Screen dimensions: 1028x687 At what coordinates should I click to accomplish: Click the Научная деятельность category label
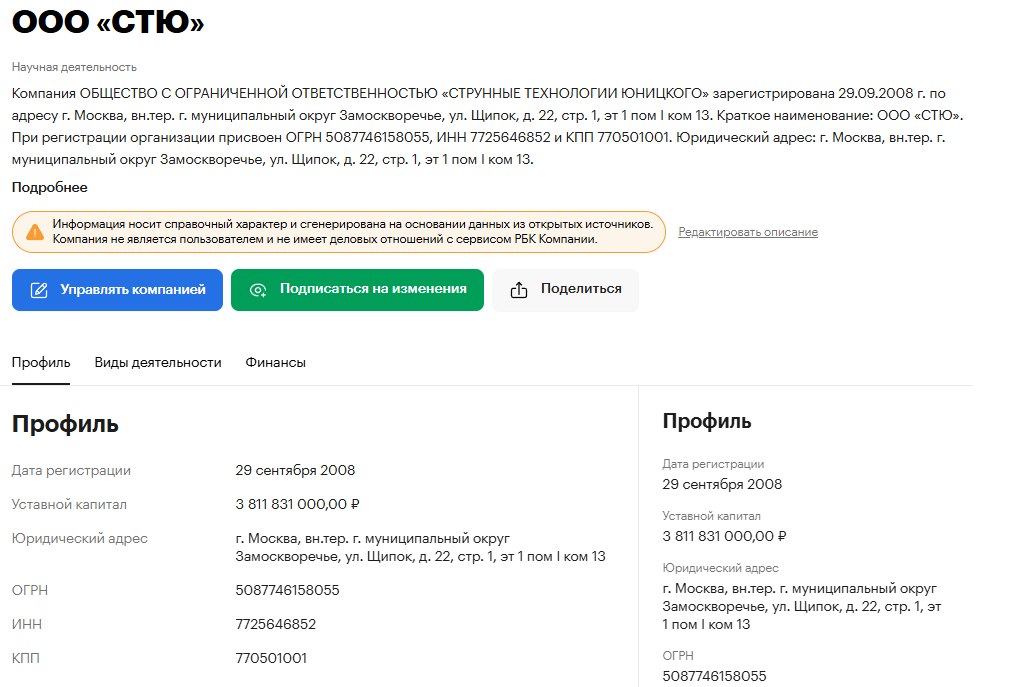point(74,67)
